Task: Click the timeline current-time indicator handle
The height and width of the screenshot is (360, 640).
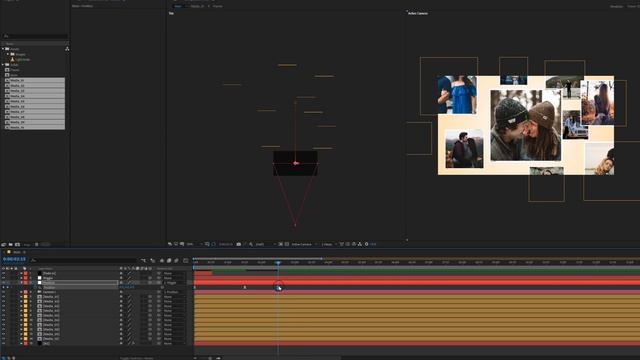Action: click(x=278, y=263)
